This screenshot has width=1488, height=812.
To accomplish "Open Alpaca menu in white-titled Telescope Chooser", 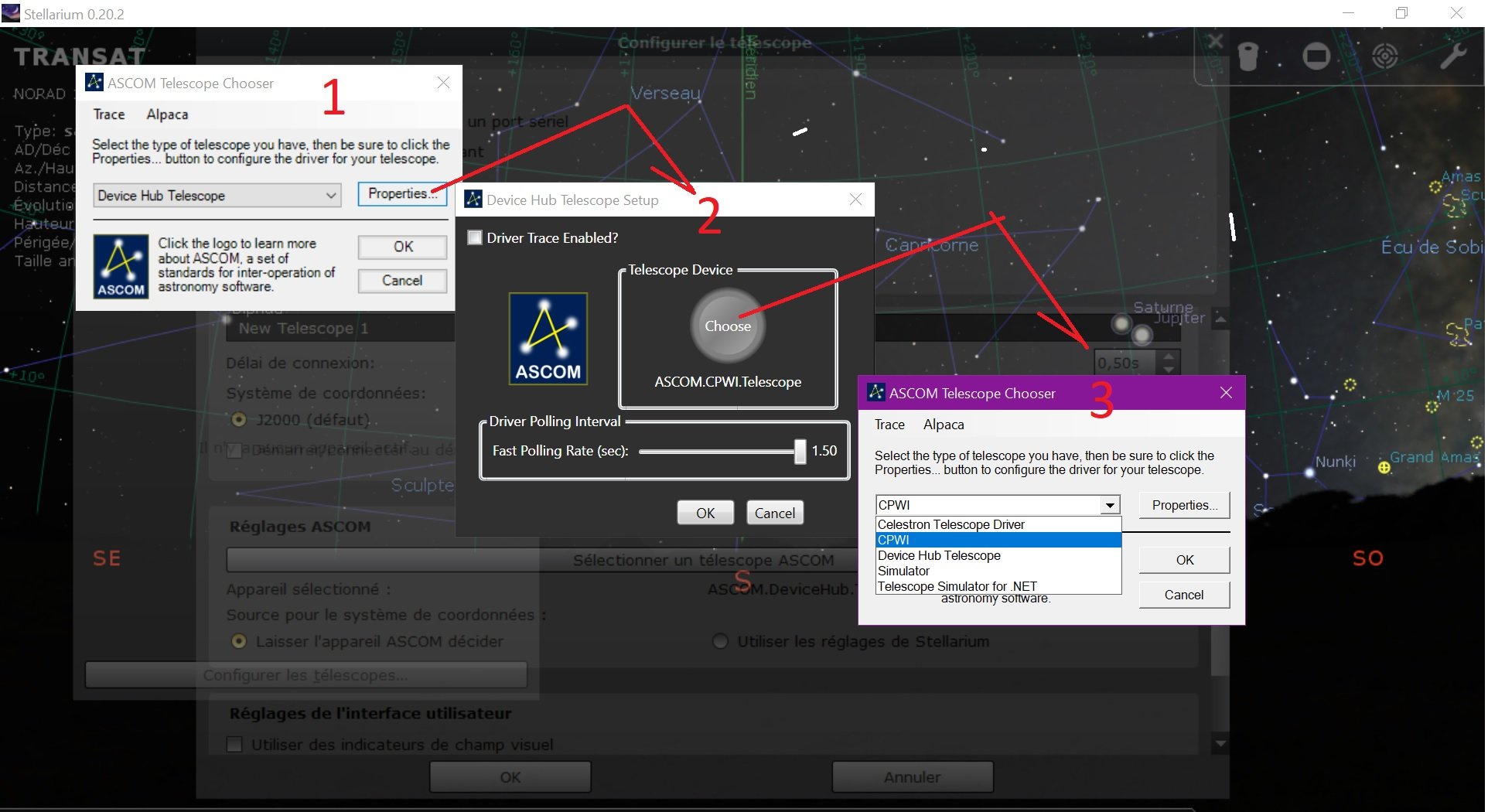I will coord(167,114).
